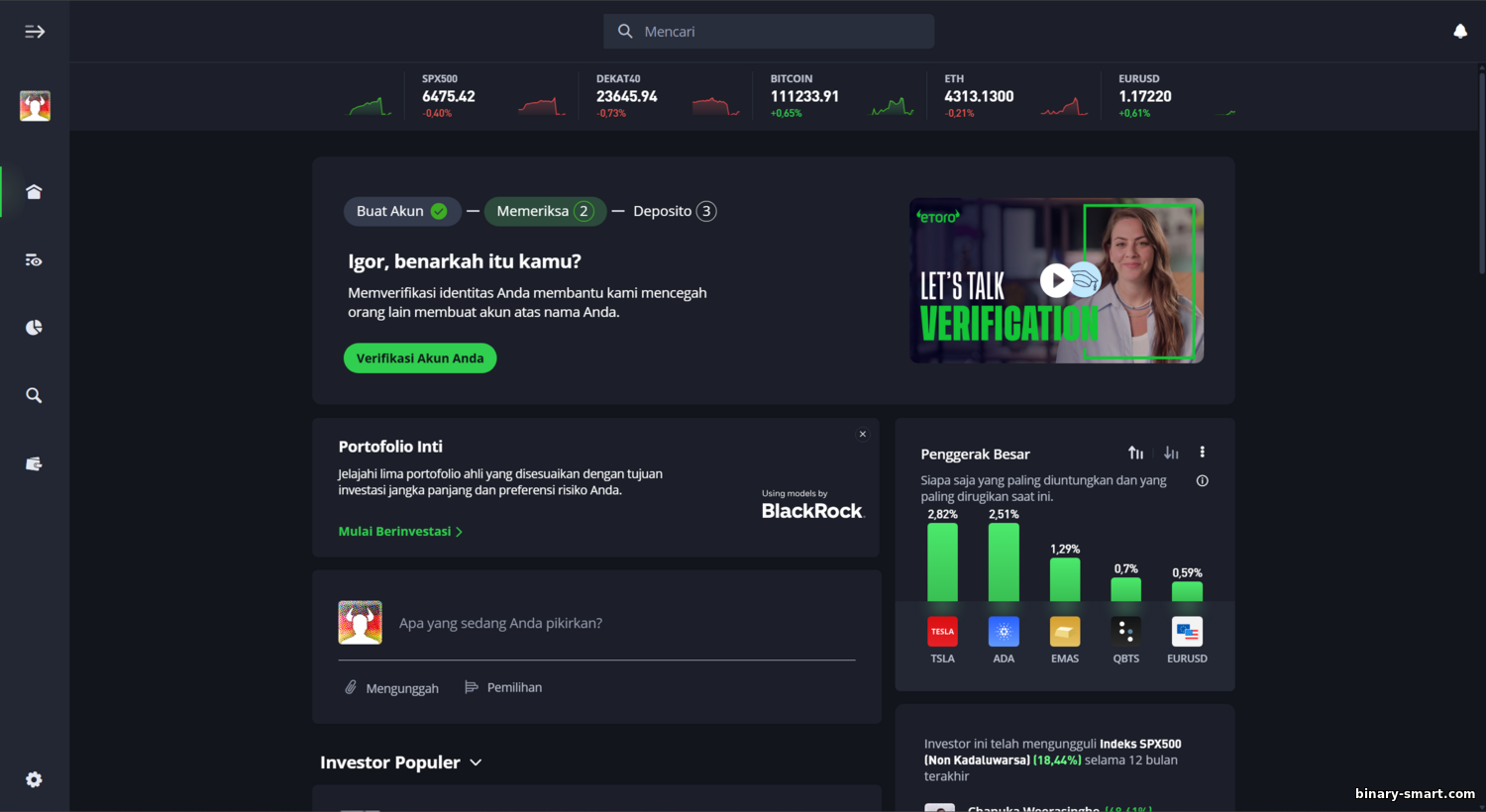This screenshot has height=812, width=1486.
Task: Open Settings gear icon
Action: [35, 780]
